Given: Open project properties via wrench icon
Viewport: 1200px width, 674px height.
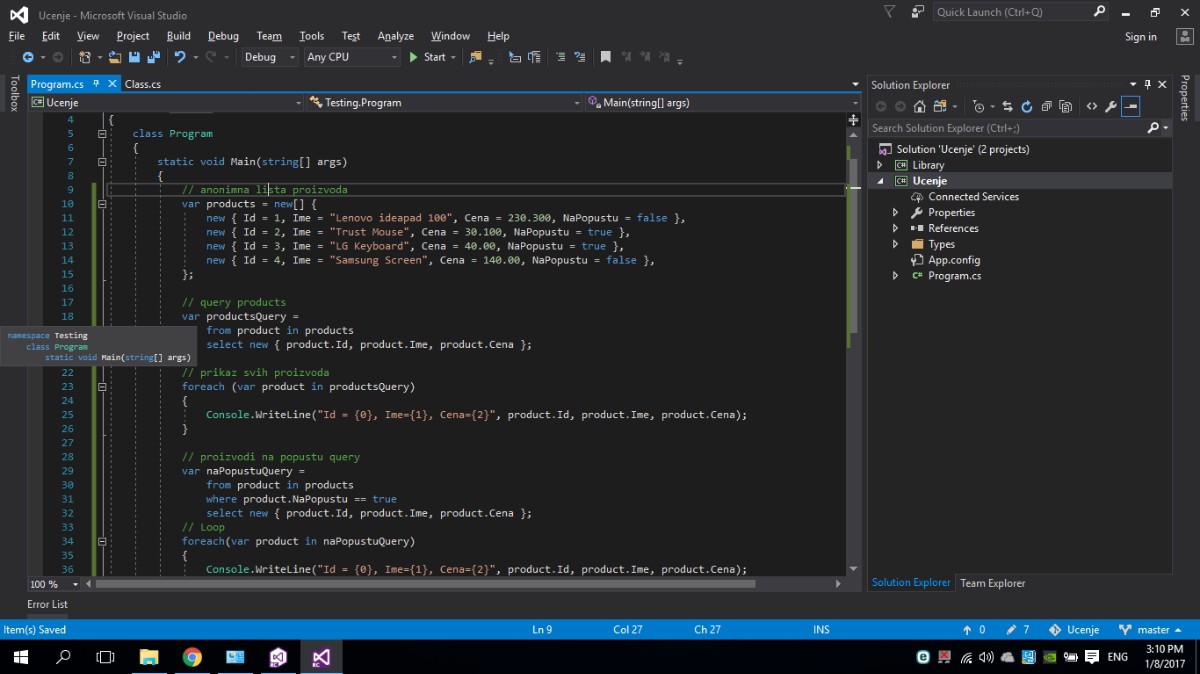Looking at the screenshot, I should point(1110,106).
